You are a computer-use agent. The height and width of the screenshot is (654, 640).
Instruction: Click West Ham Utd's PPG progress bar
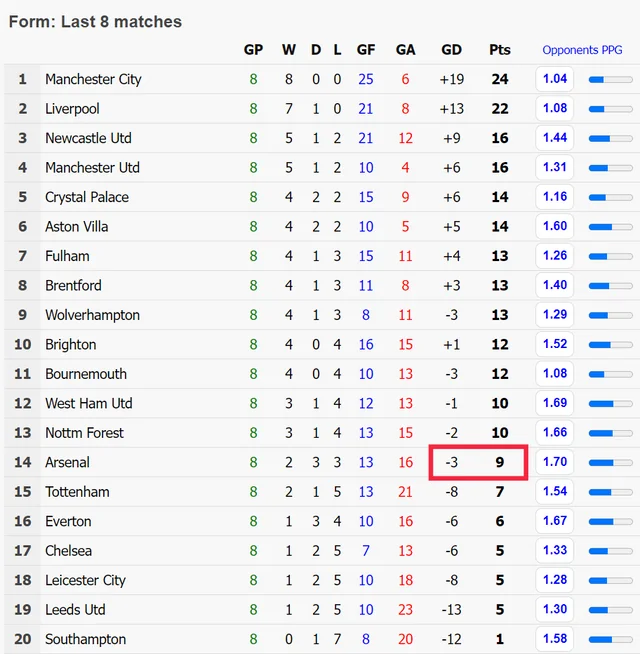click(x=610, y=404)
